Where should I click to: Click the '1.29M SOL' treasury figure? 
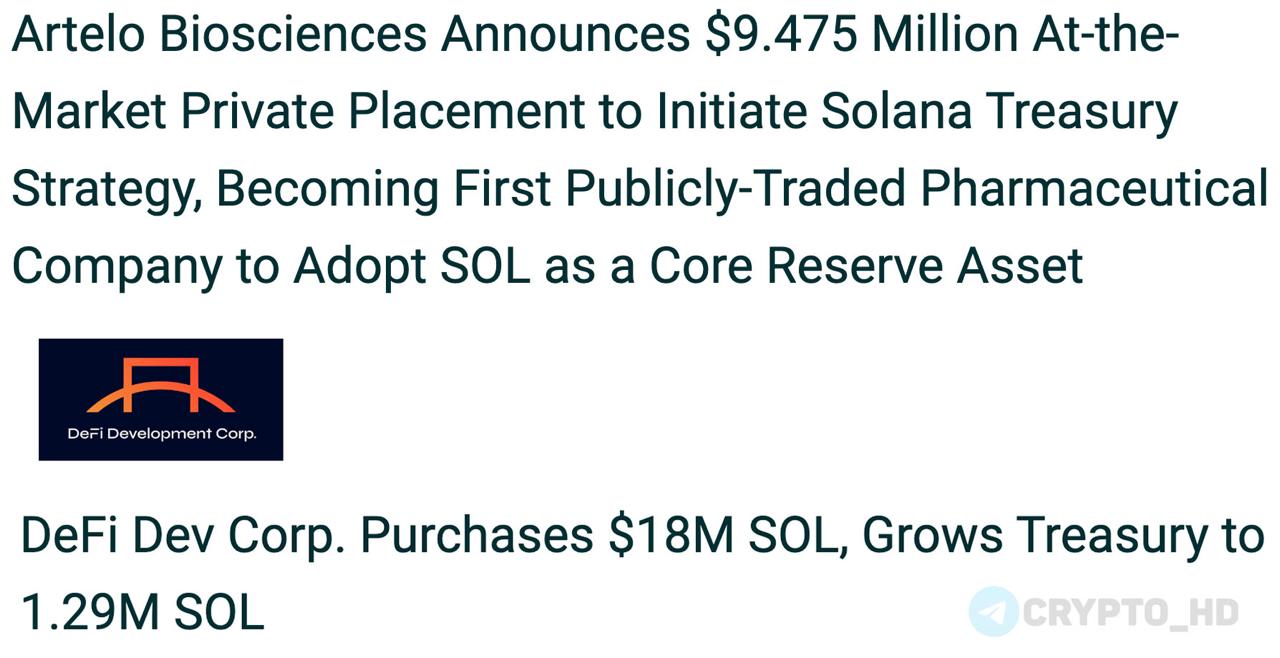click(x=141, y=612)
